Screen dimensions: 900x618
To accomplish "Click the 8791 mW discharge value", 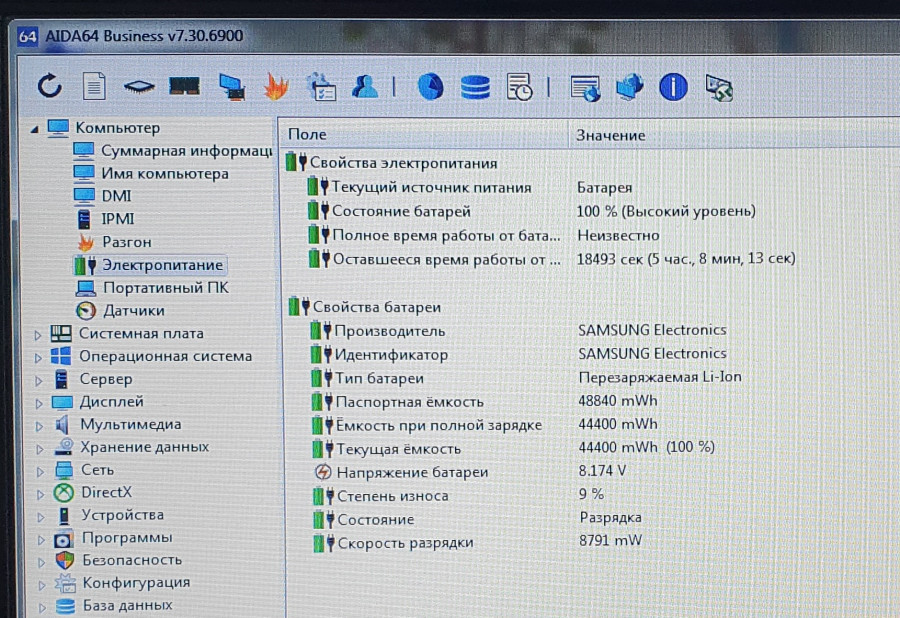I will click(x=610, y=541).
